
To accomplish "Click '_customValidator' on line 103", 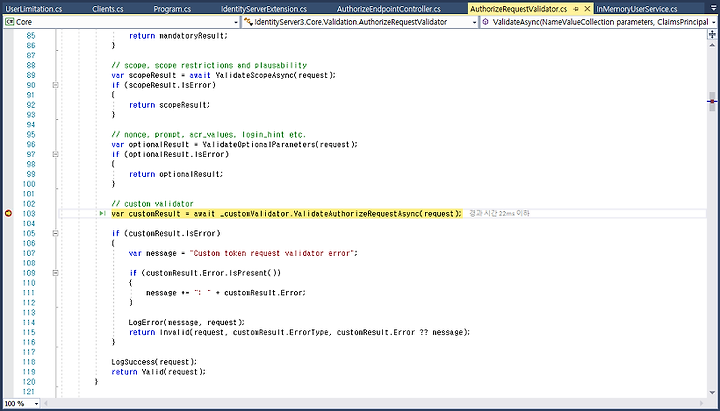I will click(255, 214).
